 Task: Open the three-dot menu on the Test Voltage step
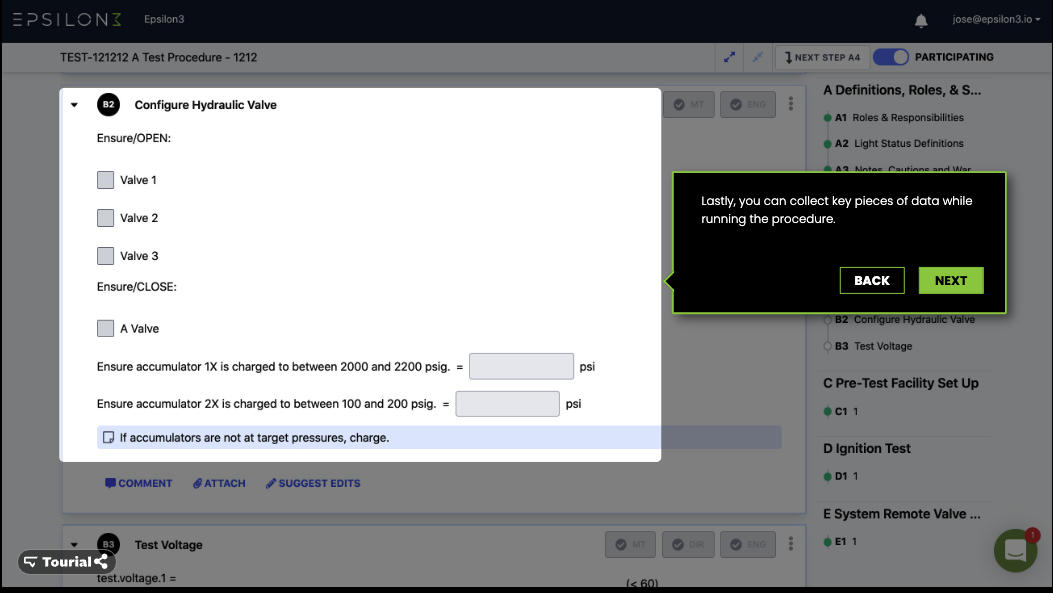point(790,544)
